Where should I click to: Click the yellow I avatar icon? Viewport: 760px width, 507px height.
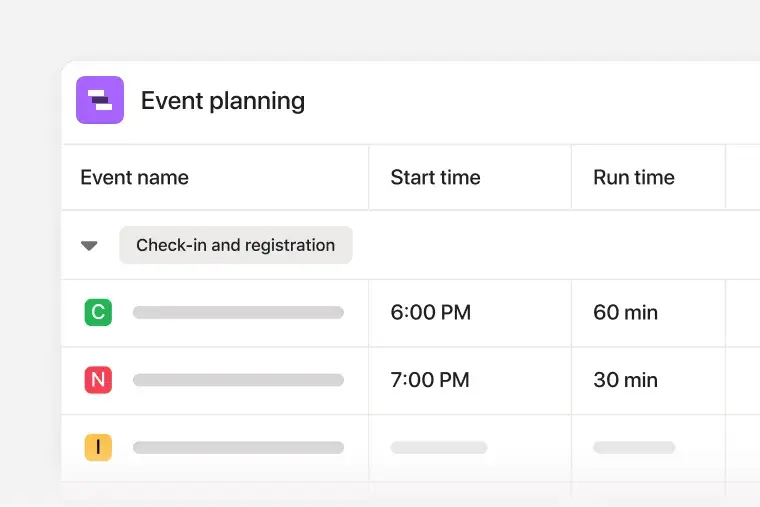pos(98,447)
